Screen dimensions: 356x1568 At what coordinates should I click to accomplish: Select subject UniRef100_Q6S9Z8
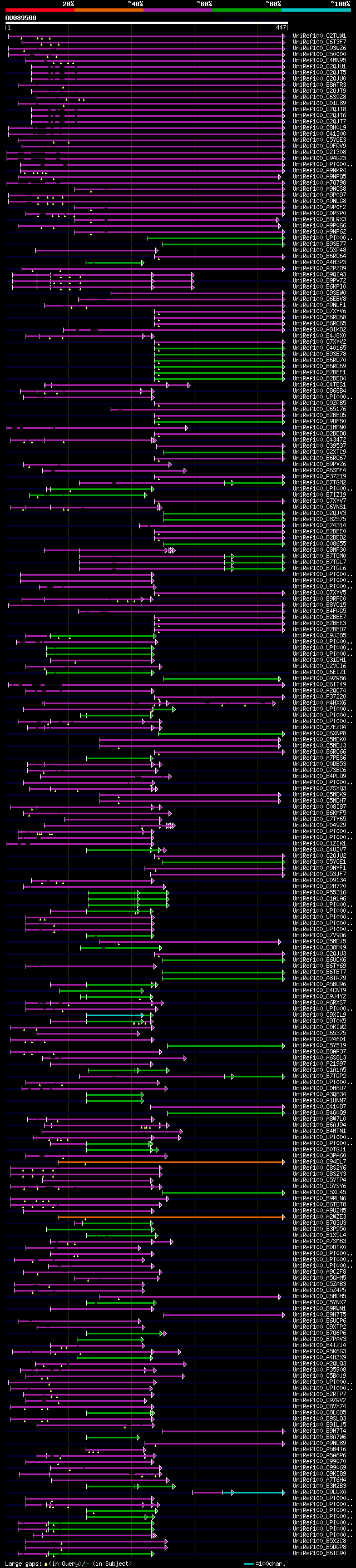click(319, 97)
